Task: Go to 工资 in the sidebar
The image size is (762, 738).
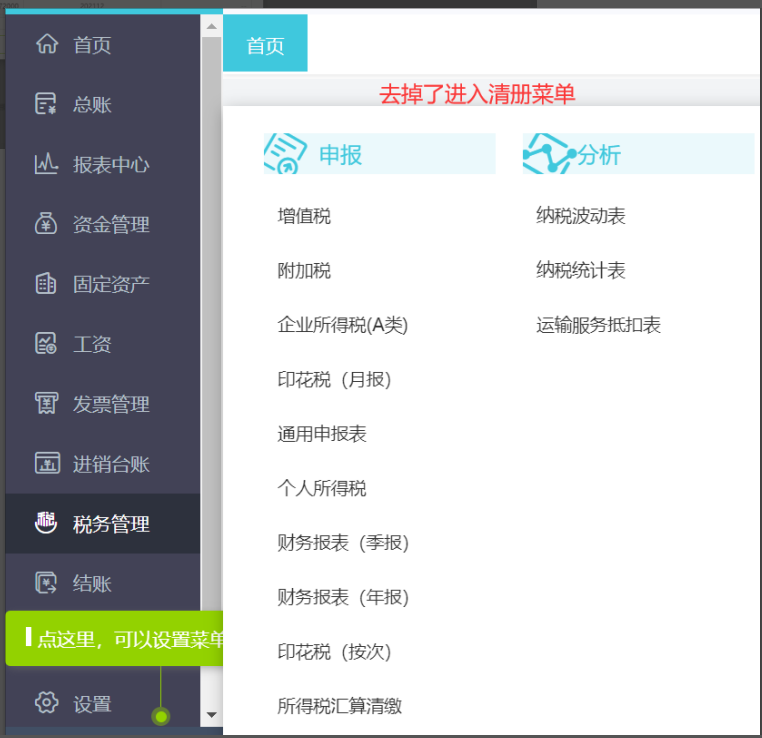Action: click(103, 343)
